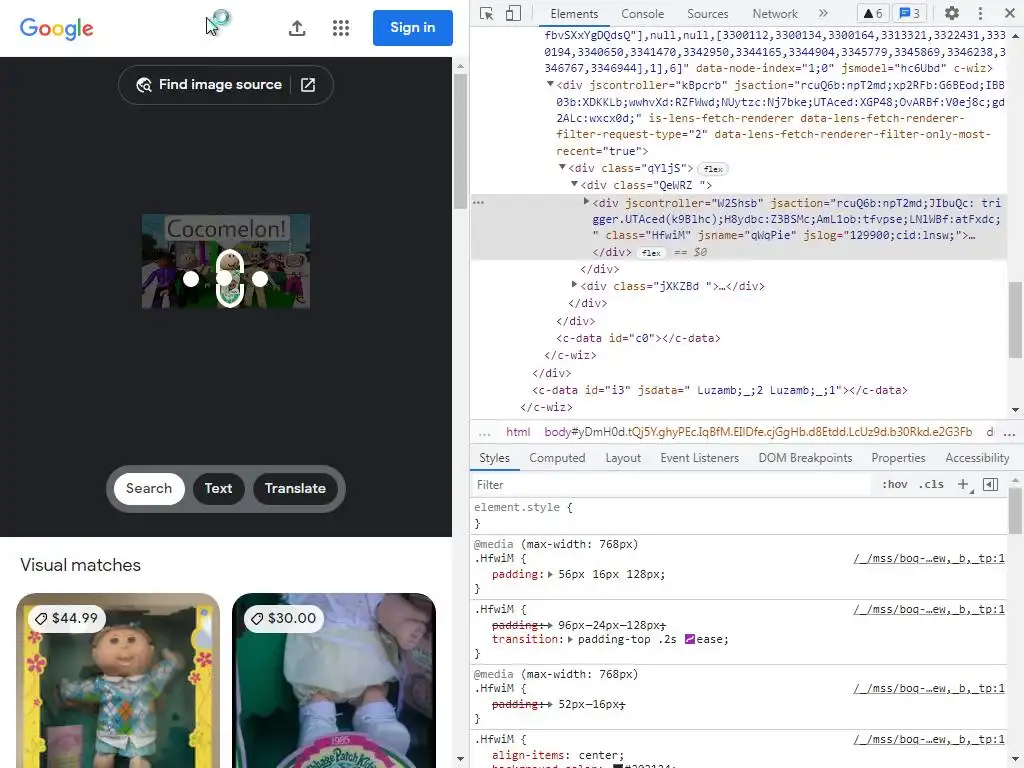Viewport: 1024px width, 768px height.
Task: Activate the DevTools inspect element tool
Action: (x=487, y=14)
